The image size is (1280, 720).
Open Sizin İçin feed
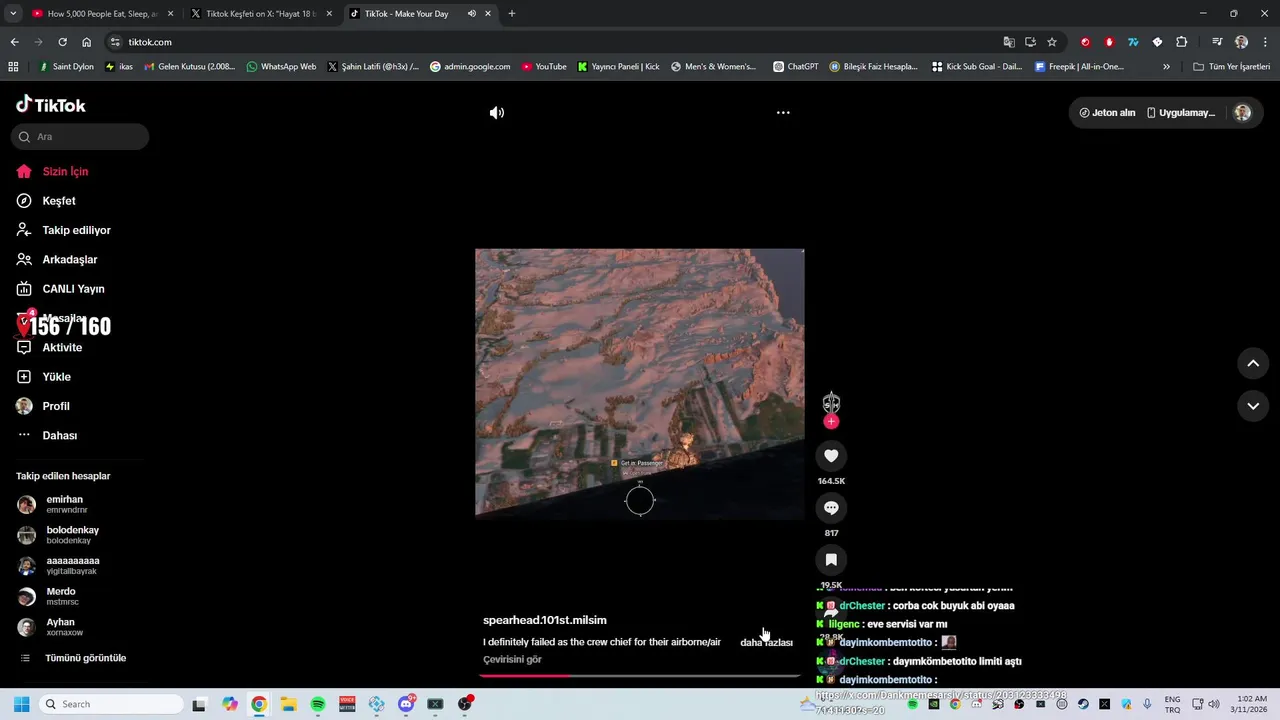[x=52, y=171]
